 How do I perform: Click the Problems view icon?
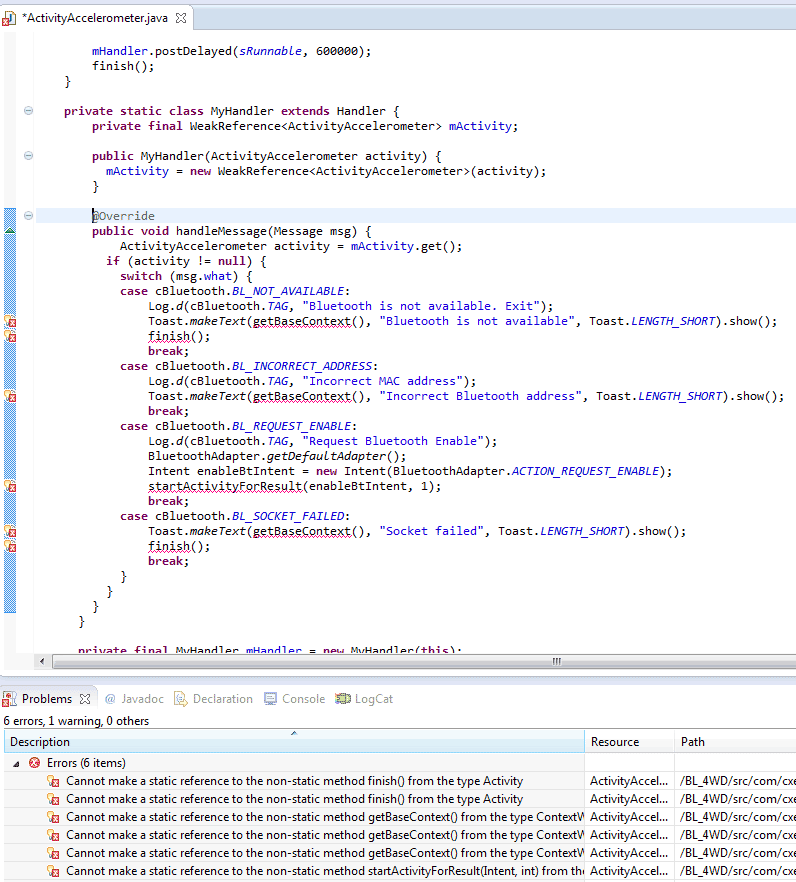(x=9, y=699)
